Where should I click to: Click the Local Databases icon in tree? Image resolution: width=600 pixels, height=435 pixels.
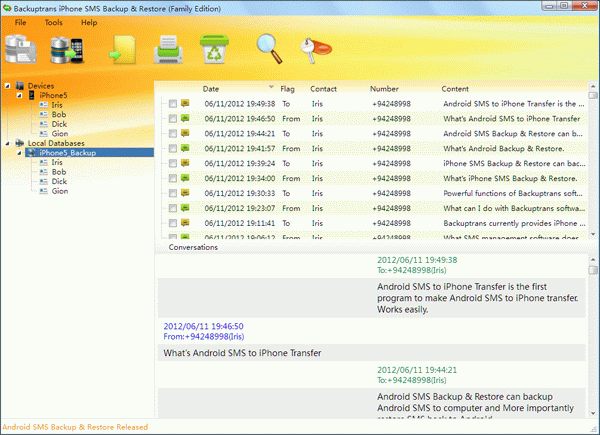pos(20,143)
